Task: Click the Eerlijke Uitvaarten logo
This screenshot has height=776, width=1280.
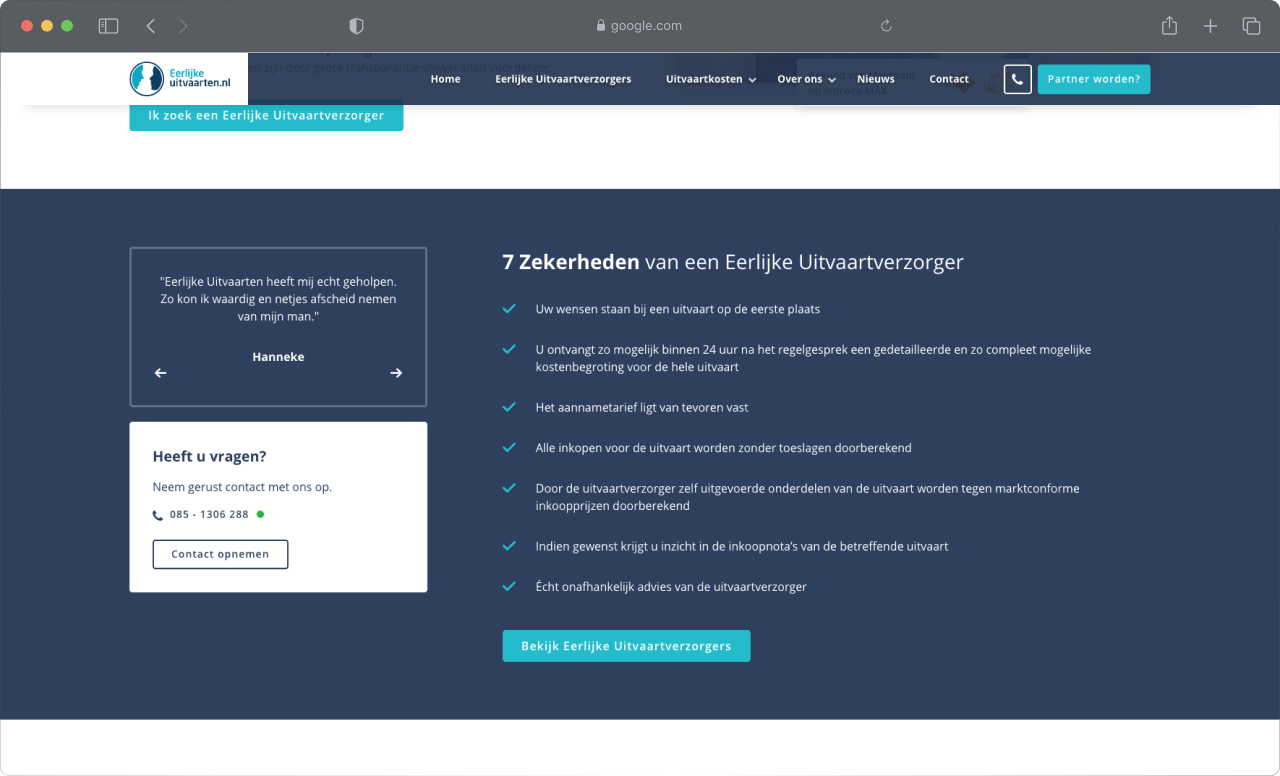Action: point(181,79)
